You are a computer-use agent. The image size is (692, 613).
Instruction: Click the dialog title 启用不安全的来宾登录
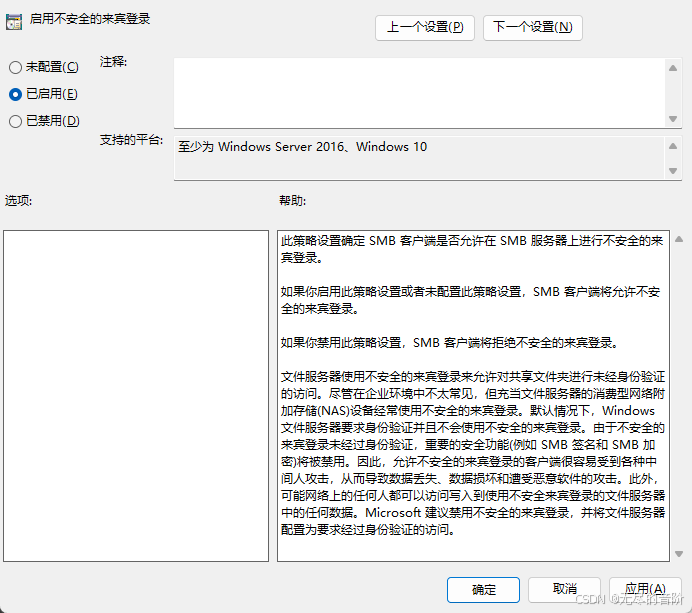click(90, 19)
